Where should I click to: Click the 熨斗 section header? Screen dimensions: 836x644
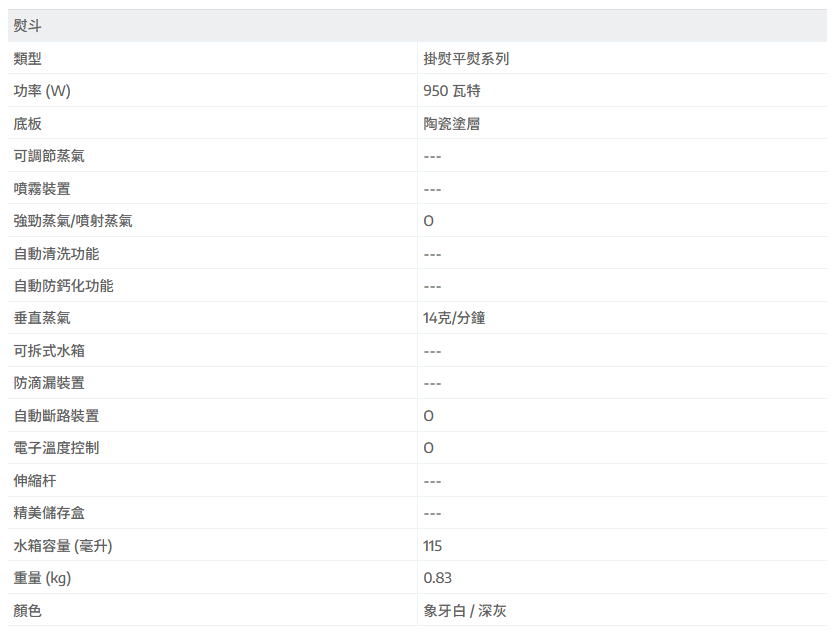28,26
